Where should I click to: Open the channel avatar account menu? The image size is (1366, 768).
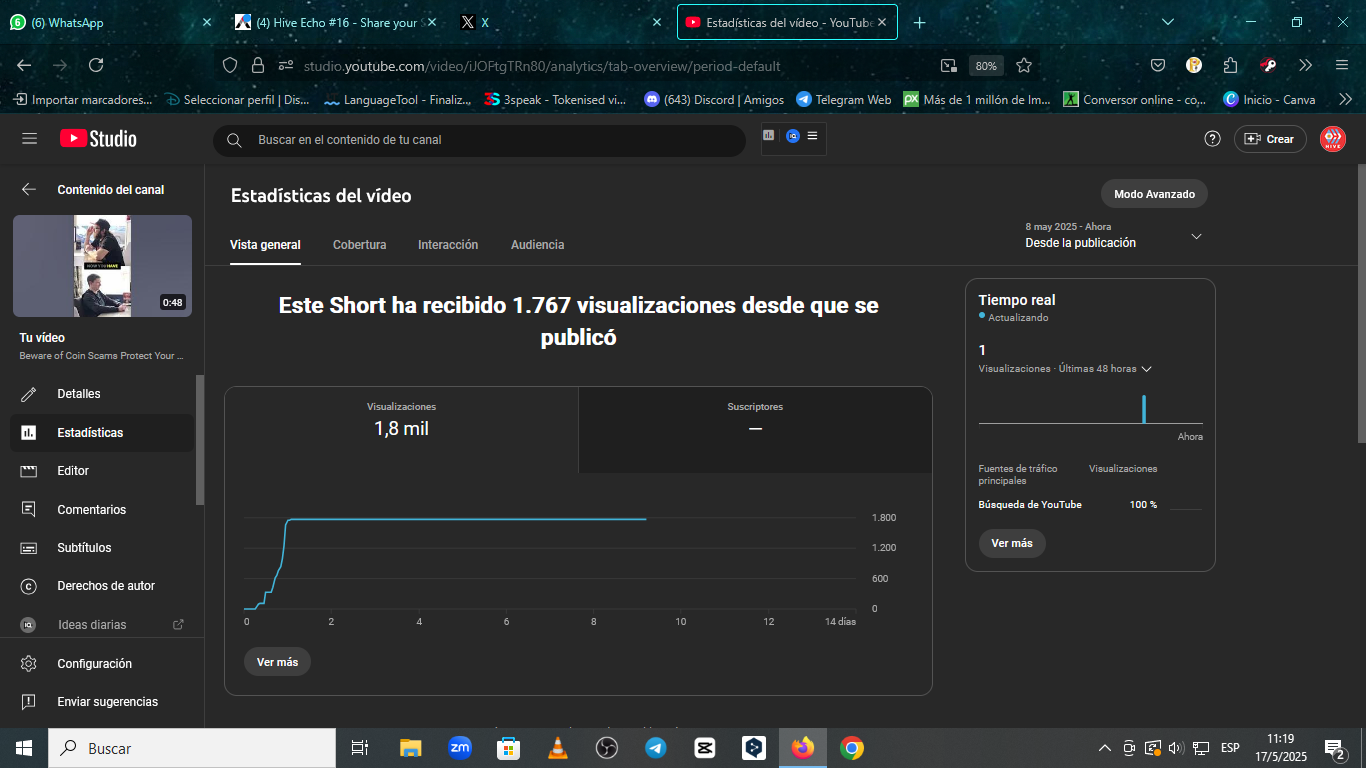1333,139
